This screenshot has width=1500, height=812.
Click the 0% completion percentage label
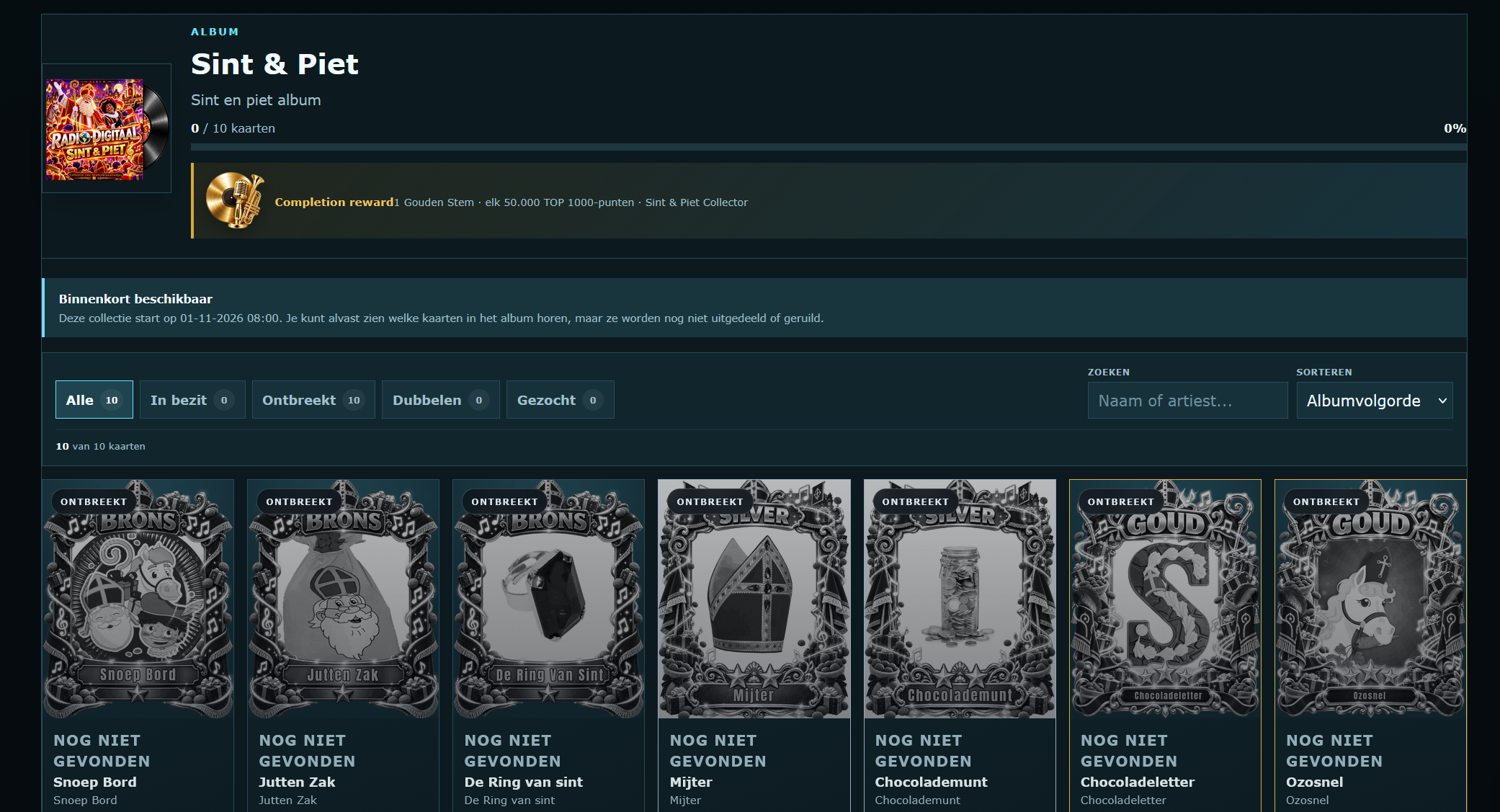[1455, 128]
